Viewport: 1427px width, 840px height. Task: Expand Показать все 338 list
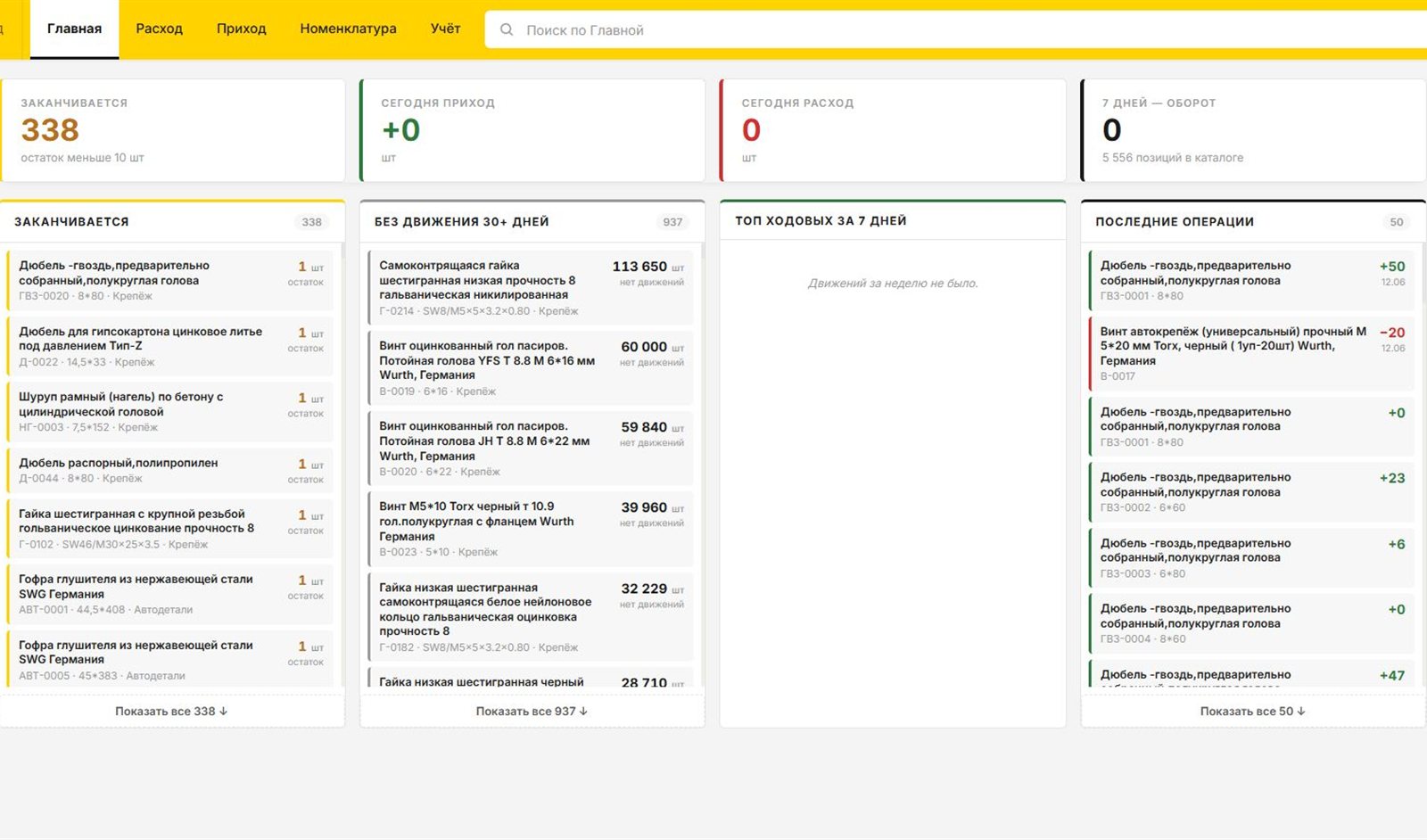point(171,712)
